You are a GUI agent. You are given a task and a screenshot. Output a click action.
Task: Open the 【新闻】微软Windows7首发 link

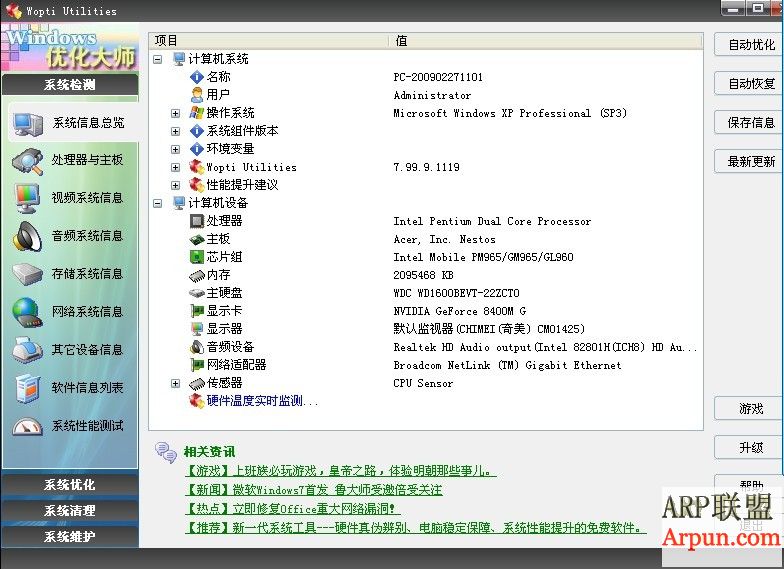314,490
